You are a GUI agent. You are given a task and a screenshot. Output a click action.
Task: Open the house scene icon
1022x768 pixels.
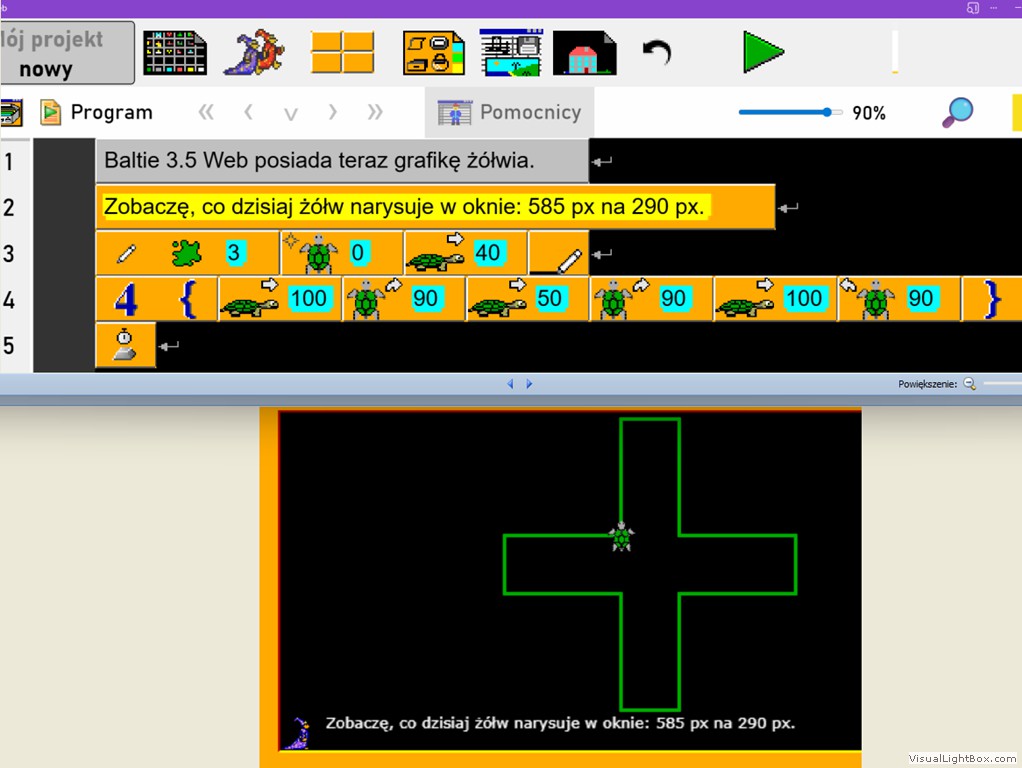coord(584,53)
